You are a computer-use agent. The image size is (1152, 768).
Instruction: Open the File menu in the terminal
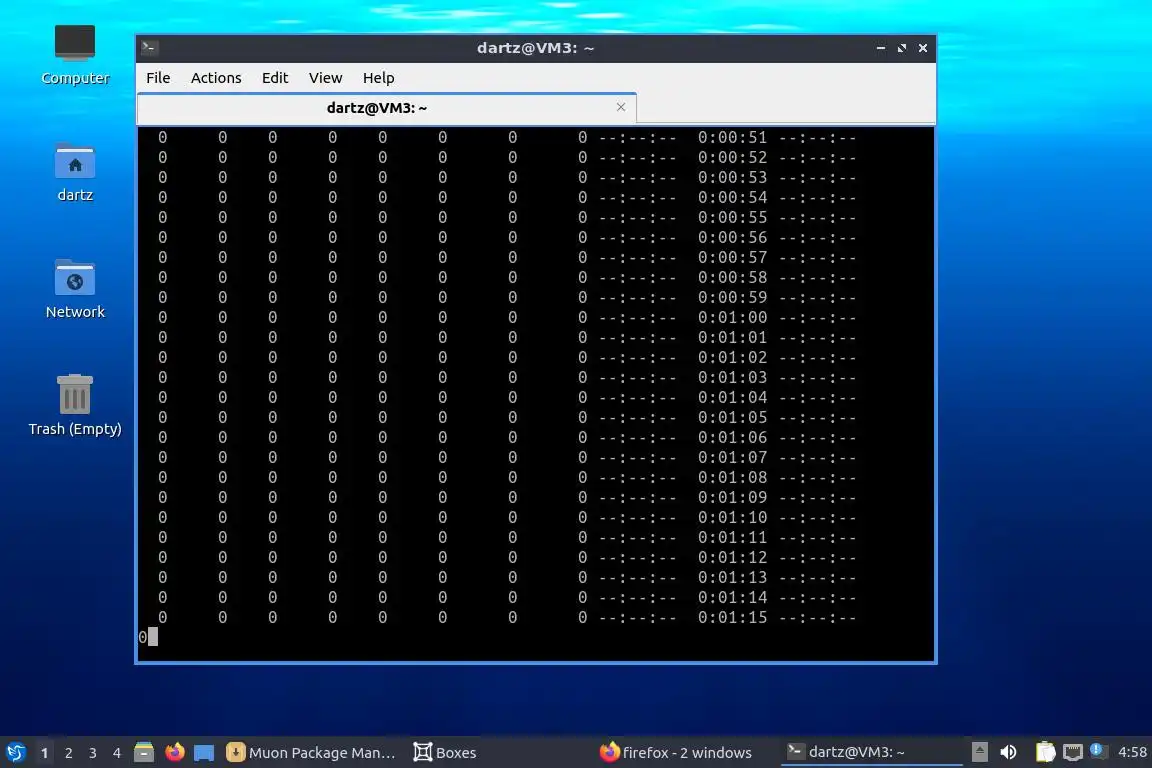click(x=158, y=78)
